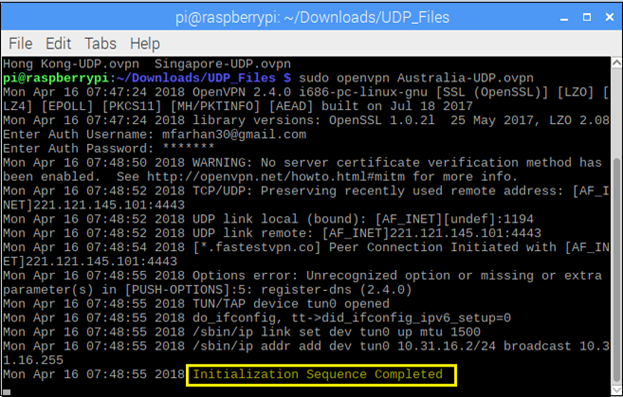Click the terminal cursor on last line
This screenshot has width=623, height=397.
pos(6,392)
